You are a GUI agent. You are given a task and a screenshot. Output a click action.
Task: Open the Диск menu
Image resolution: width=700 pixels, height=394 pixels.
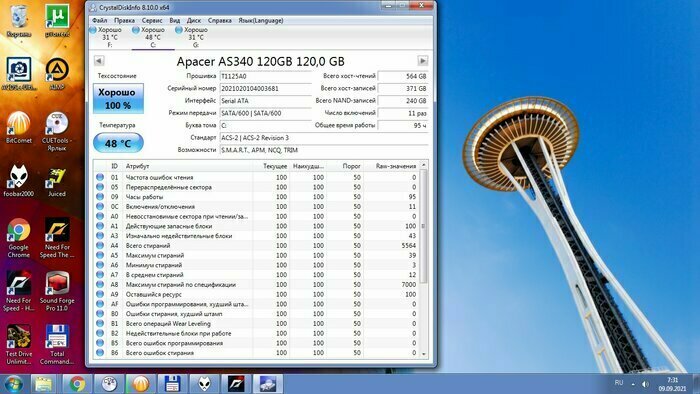coord(194,21)
